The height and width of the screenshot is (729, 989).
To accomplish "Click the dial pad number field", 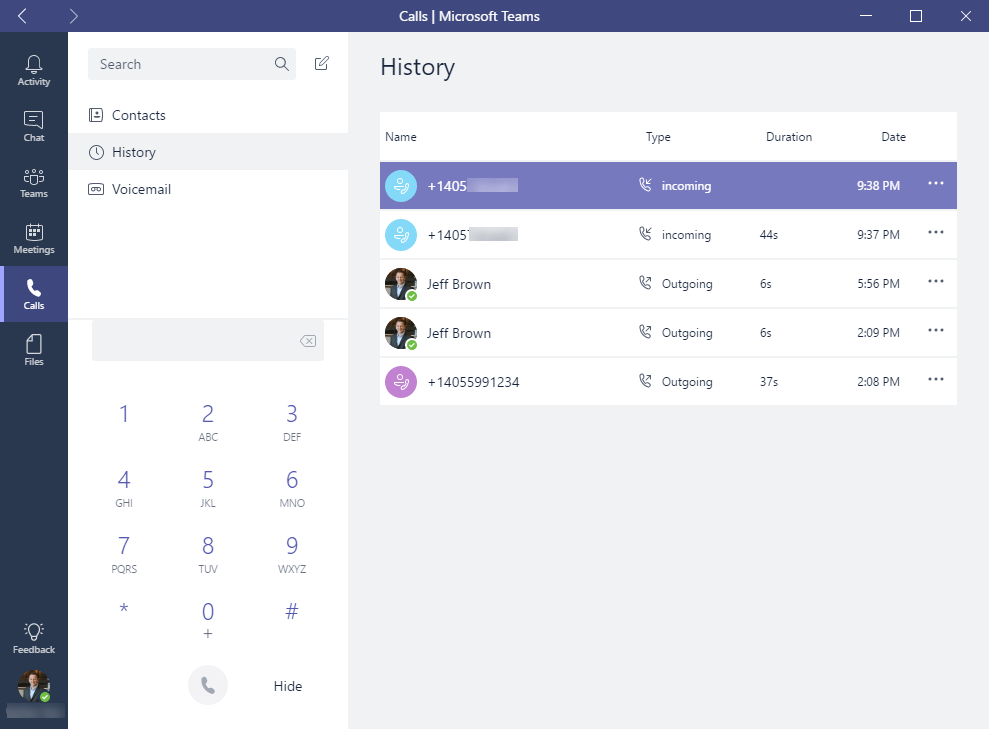I will tap(208, 341).
